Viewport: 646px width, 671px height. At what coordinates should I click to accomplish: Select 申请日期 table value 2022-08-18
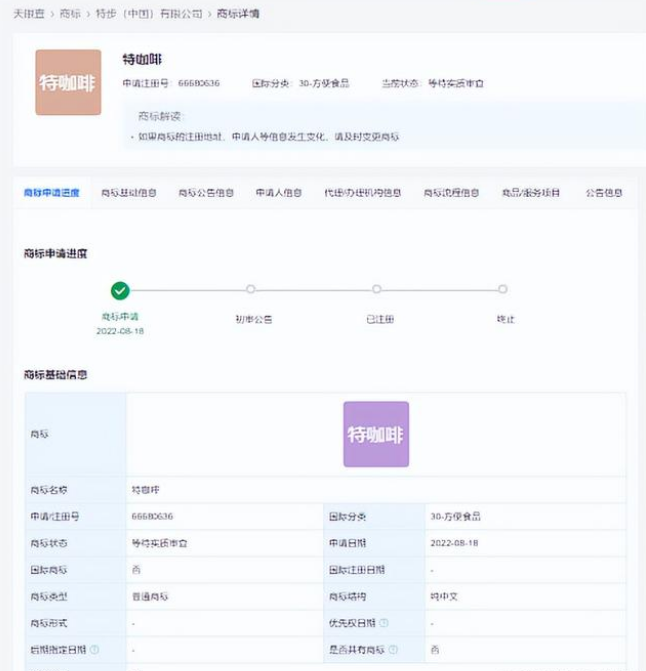(454, 543)
